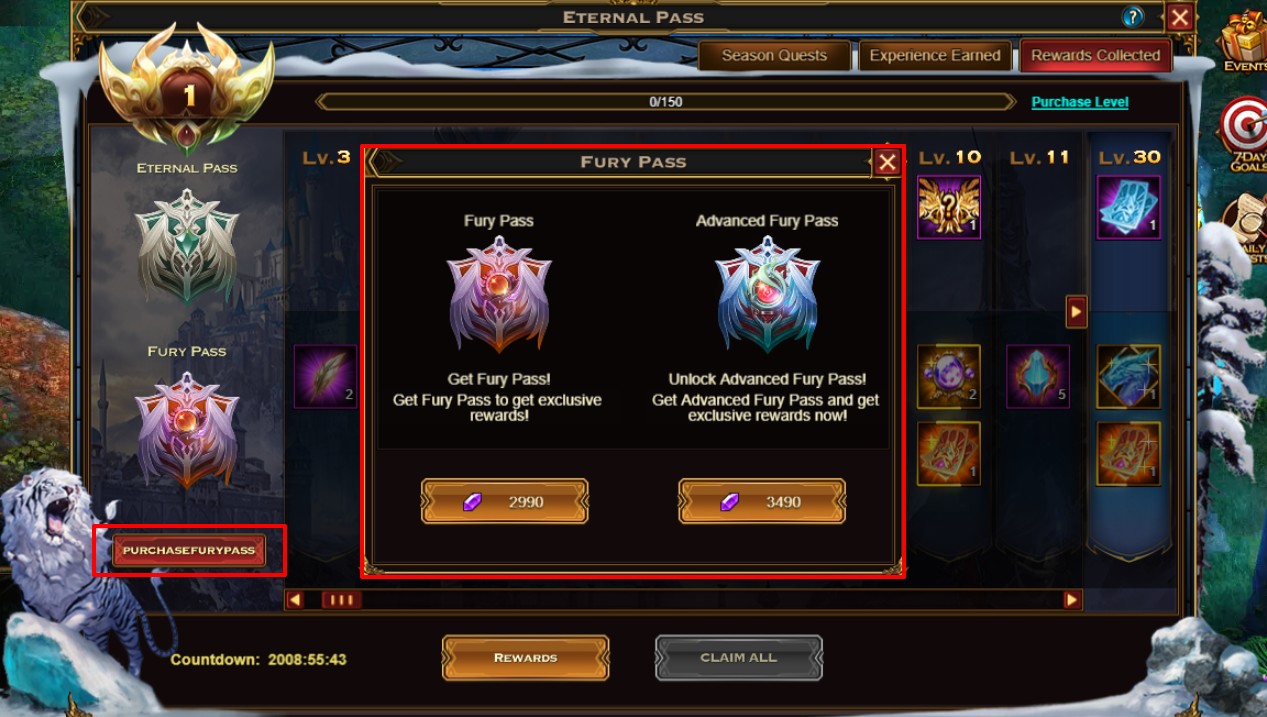Click the PurchaseFuryPass red button
The image size is (1267, 717).
(x=189, y=550)
